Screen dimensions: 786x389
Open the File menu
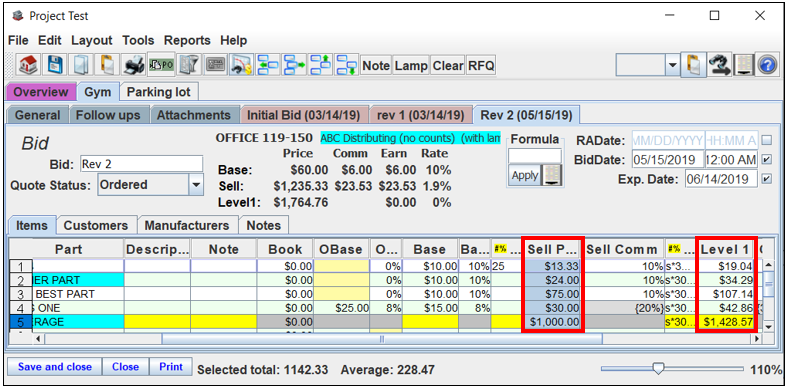coord(19,40)
